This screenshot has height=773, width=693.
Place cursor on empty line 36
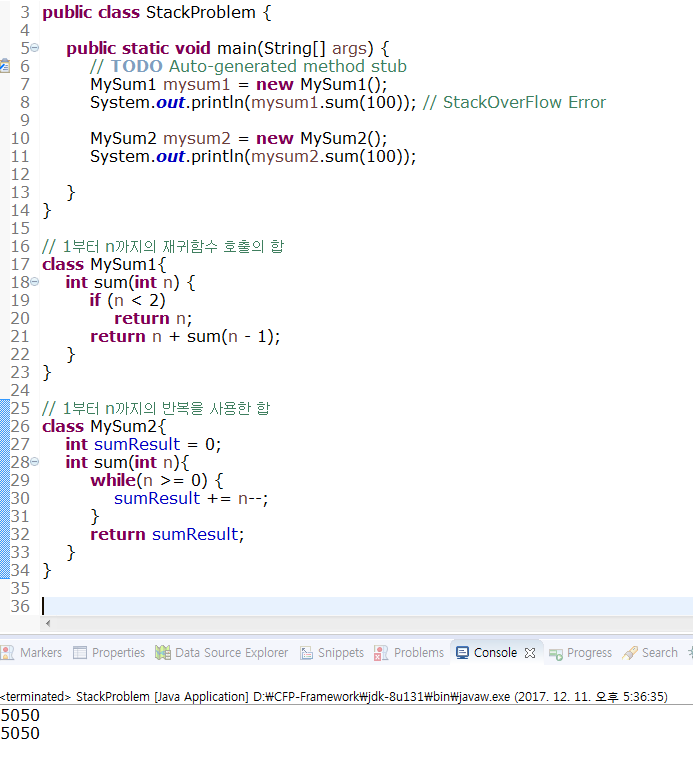(x=367, y=606)
